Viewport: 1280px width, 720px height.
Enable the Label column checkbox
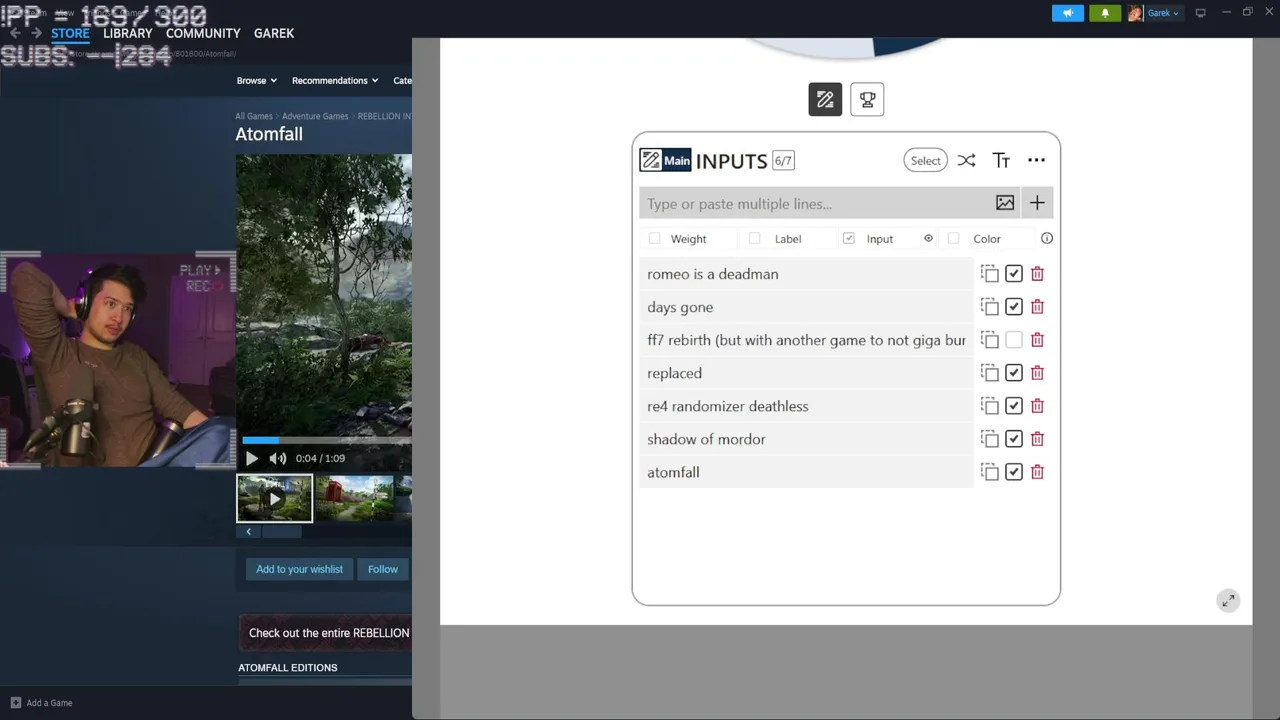click(x=754, y=238)
